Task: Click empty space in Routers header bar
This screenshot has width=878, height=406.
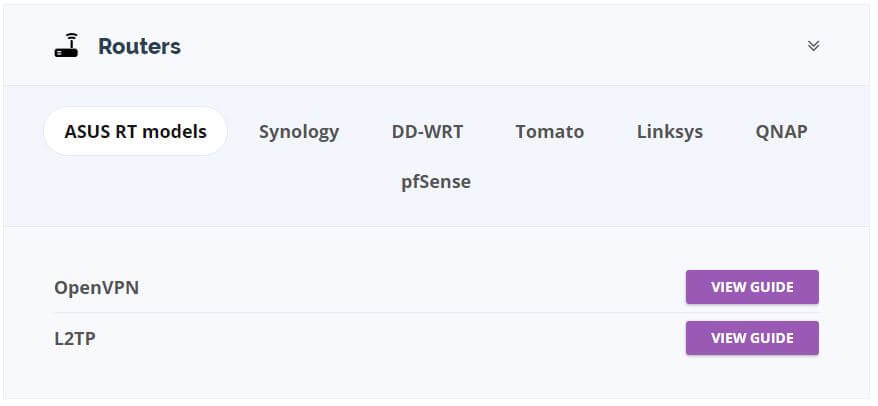Action: click(x=493, y=46)
